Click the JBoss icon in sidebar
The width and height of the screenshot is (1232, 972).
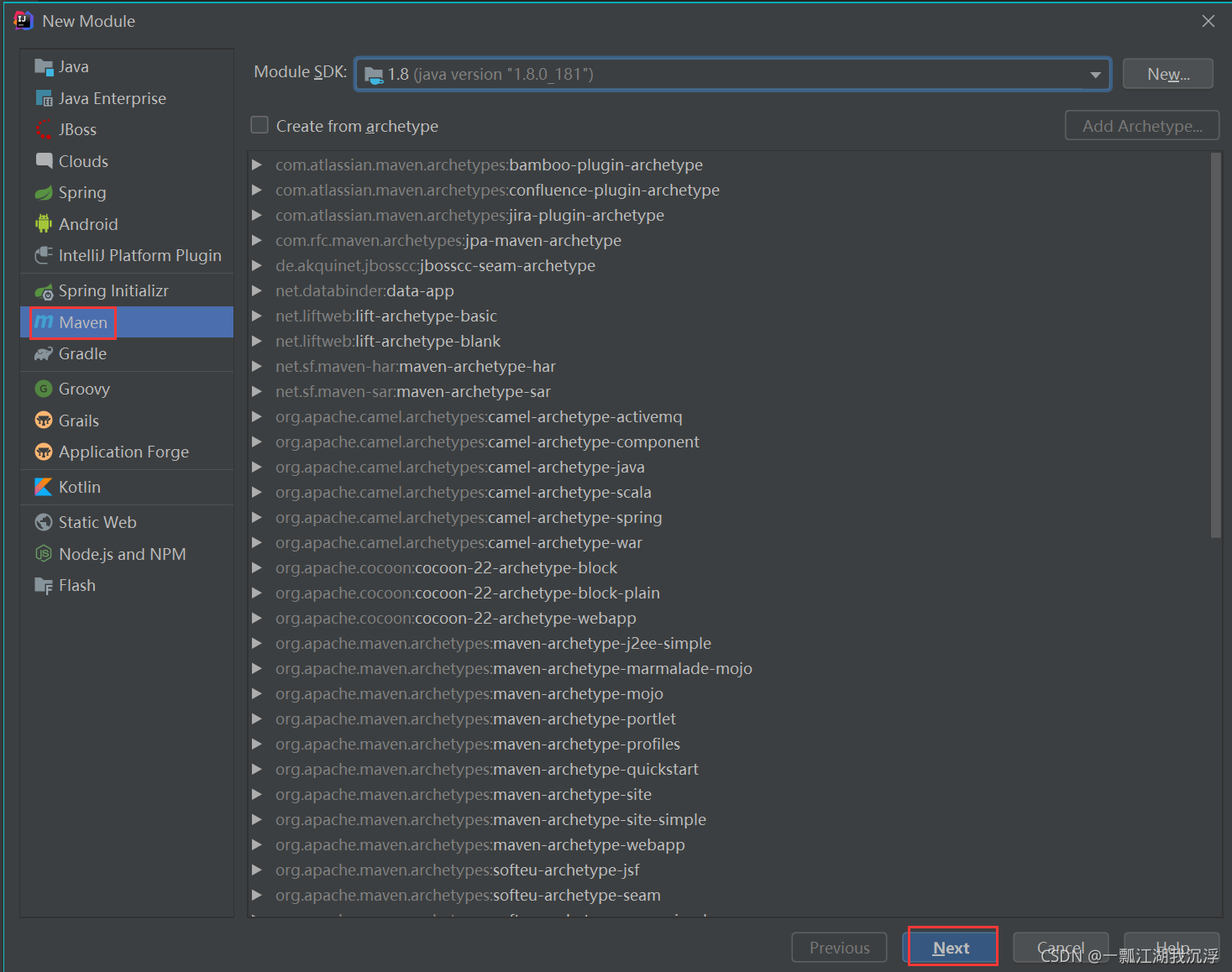(x=44, y=129)
